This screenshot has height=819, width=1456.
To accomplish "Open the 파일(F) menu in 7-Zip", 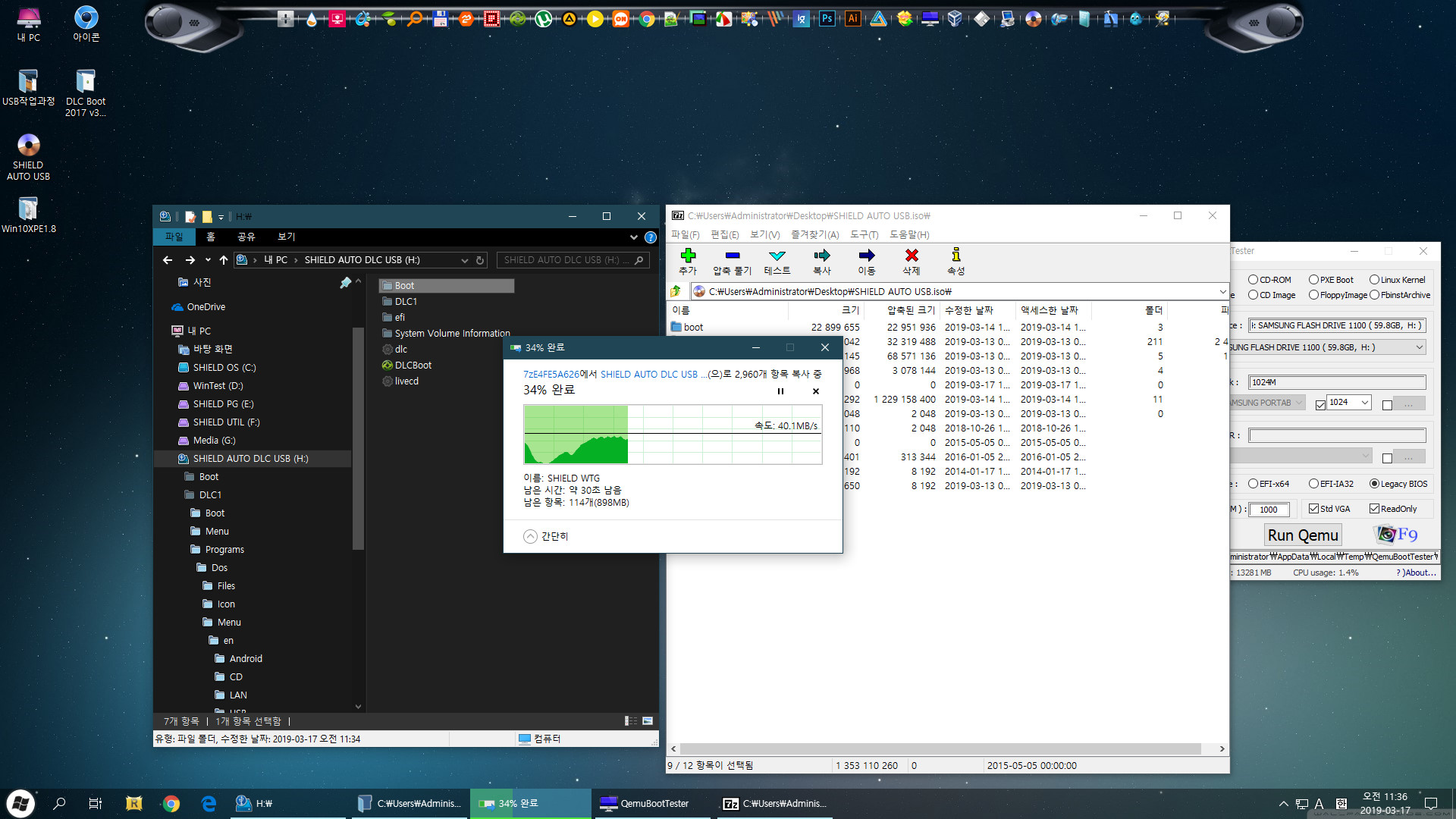I will click(685, 234).
